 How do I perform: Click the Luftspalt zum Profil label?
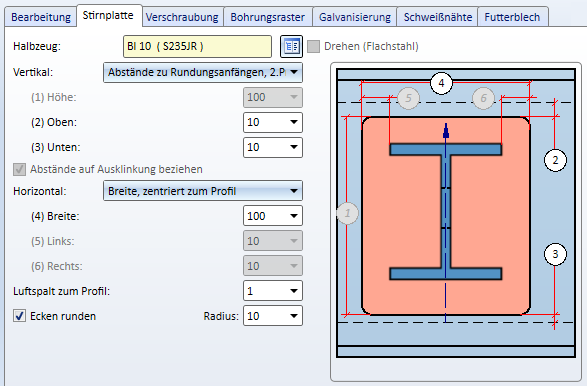[x=61, y=291]
